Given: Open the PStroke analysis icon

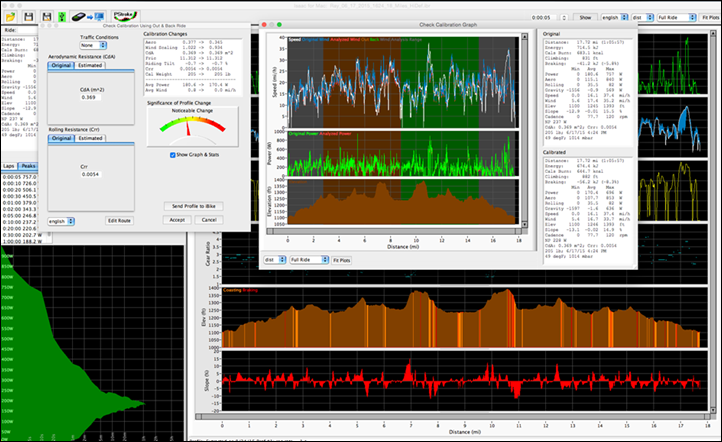Looking at the screenshot, I should point(125,17).
